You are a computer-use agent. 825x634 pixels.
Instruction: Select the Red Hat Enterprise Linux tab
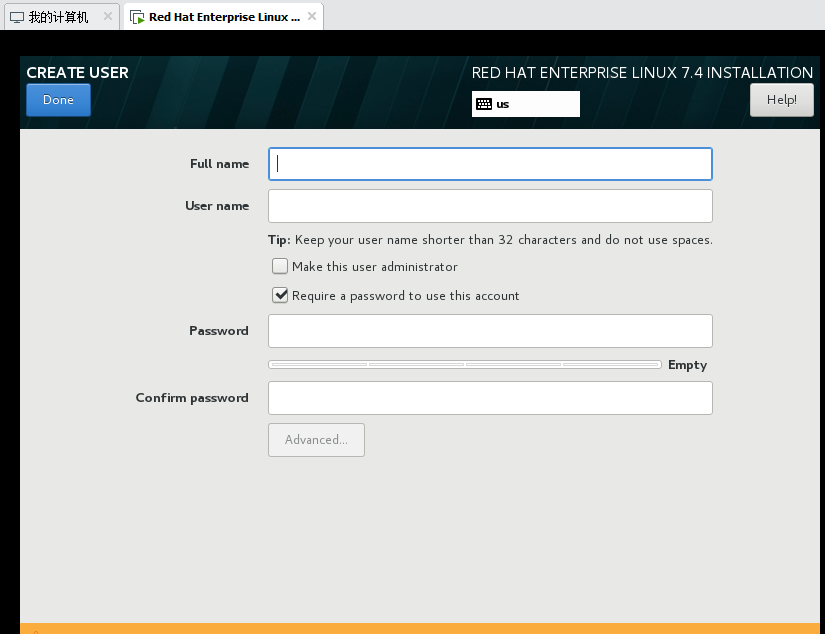point(224,17)
